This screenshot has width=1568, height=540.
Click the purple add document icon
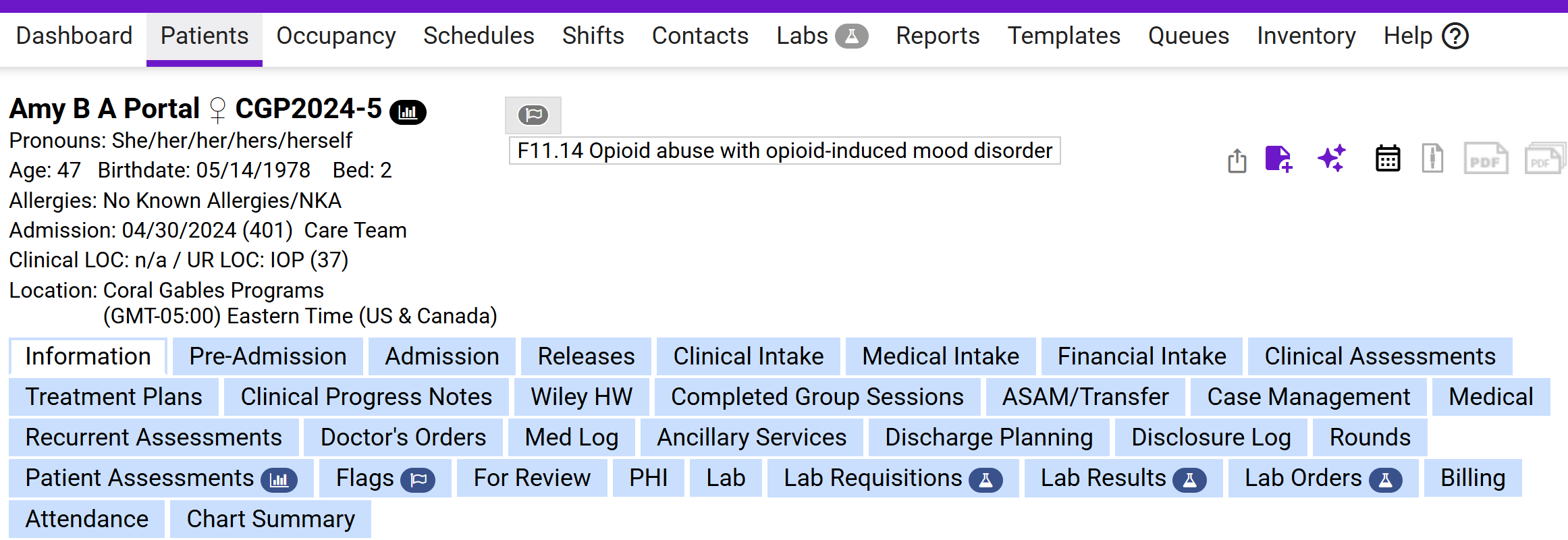click(1278, 159)
